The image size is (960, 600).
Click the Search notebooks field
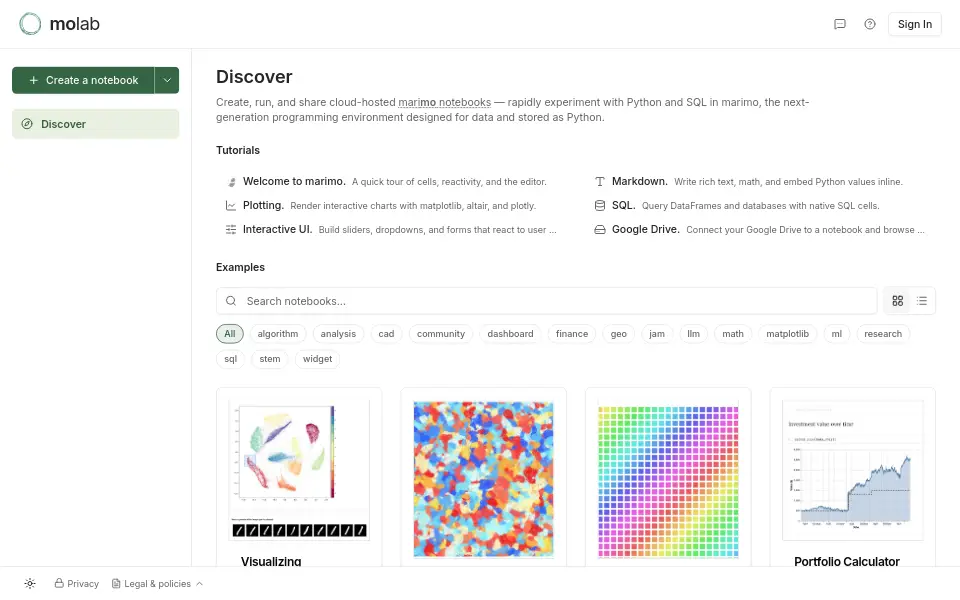[x=547, y=301]
